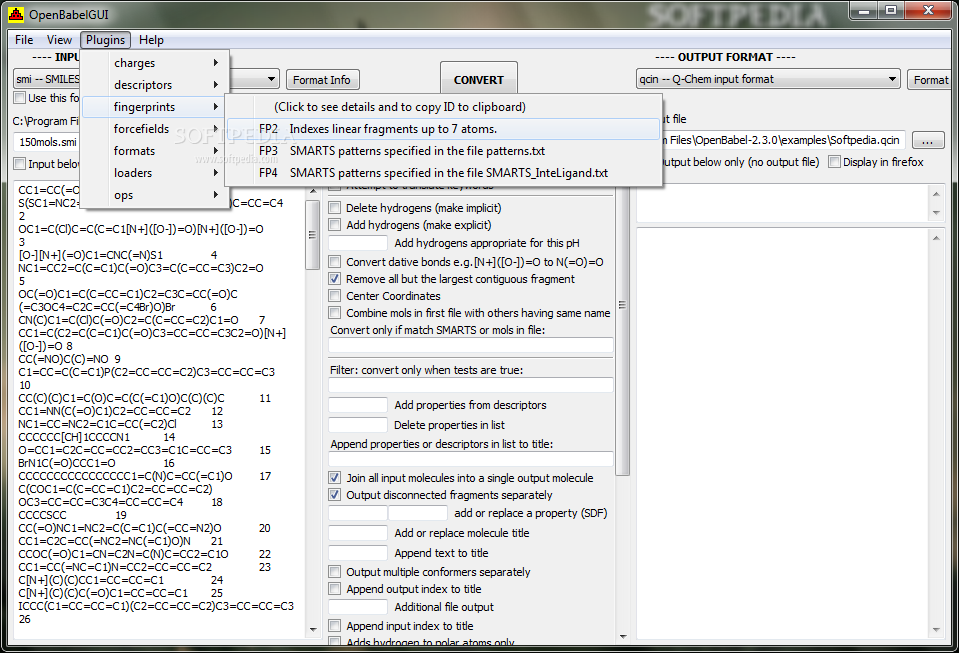959x653 pixels.
Task: Click the large output text area
Action: point(783,433)
